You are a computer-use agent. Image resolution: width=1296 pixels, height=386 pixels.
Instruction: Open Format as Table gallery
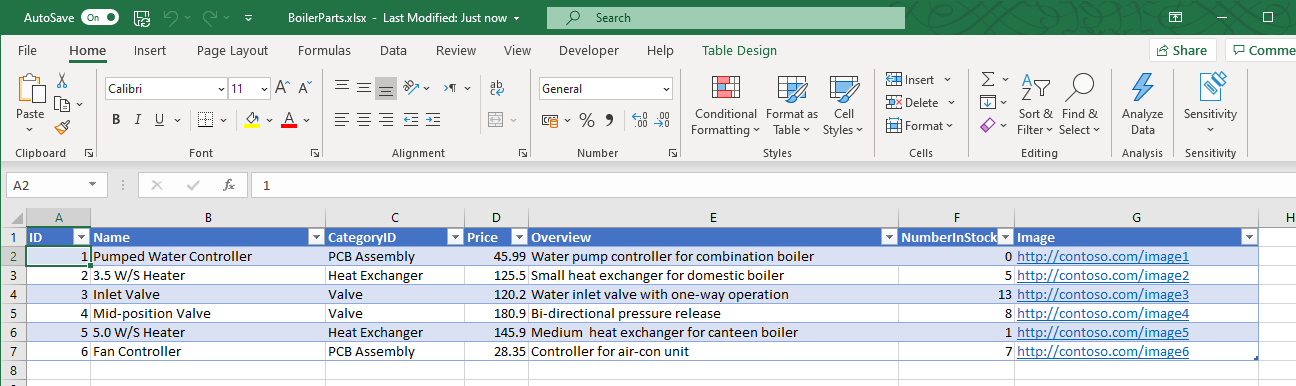pos(792,105)
